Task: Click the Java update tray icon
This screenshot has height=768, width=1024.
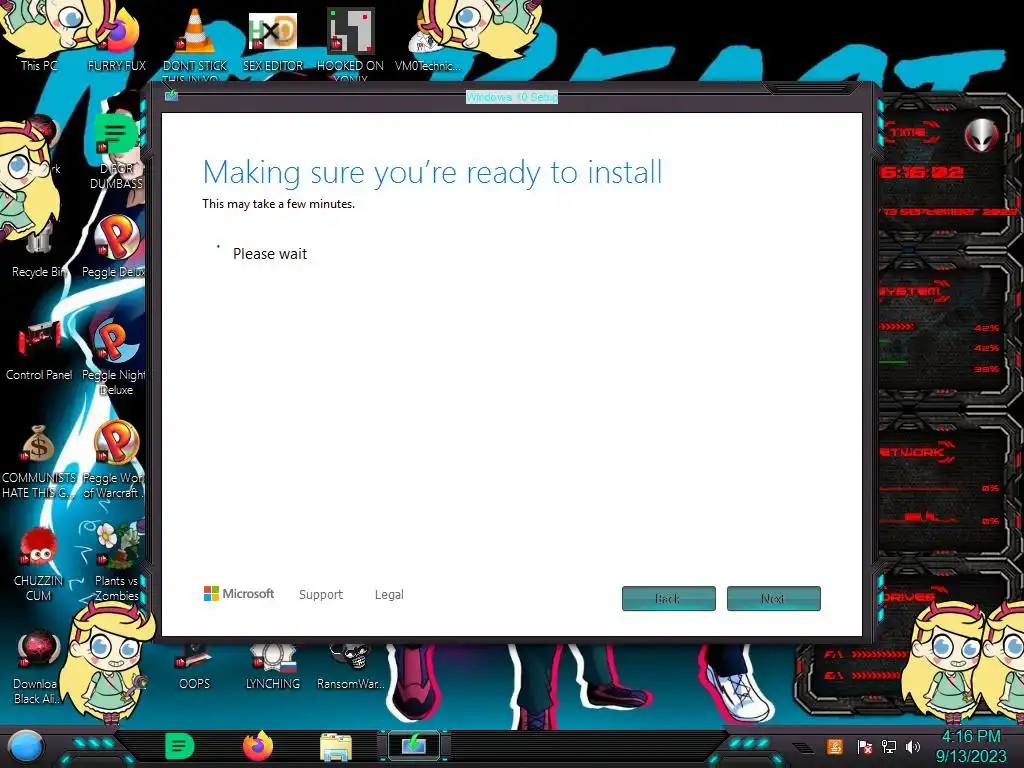Action: pyautogui.click(x=835, y=746)
